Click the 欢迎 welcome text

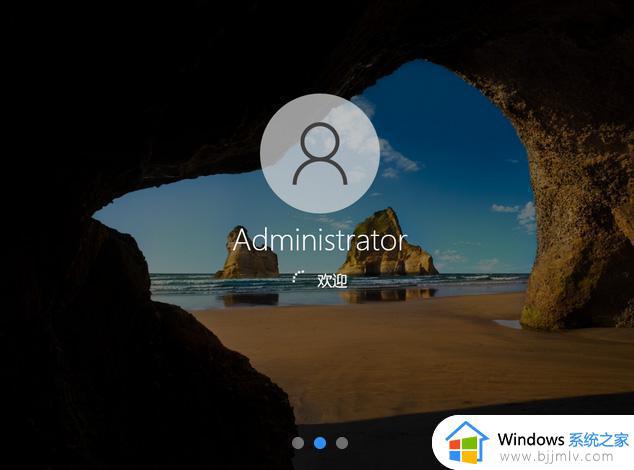332,280
